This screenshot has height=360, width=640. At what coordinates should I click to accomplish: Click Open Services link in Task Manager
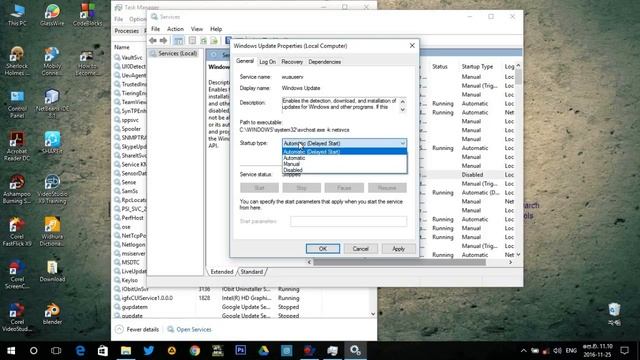pos(193,329)
